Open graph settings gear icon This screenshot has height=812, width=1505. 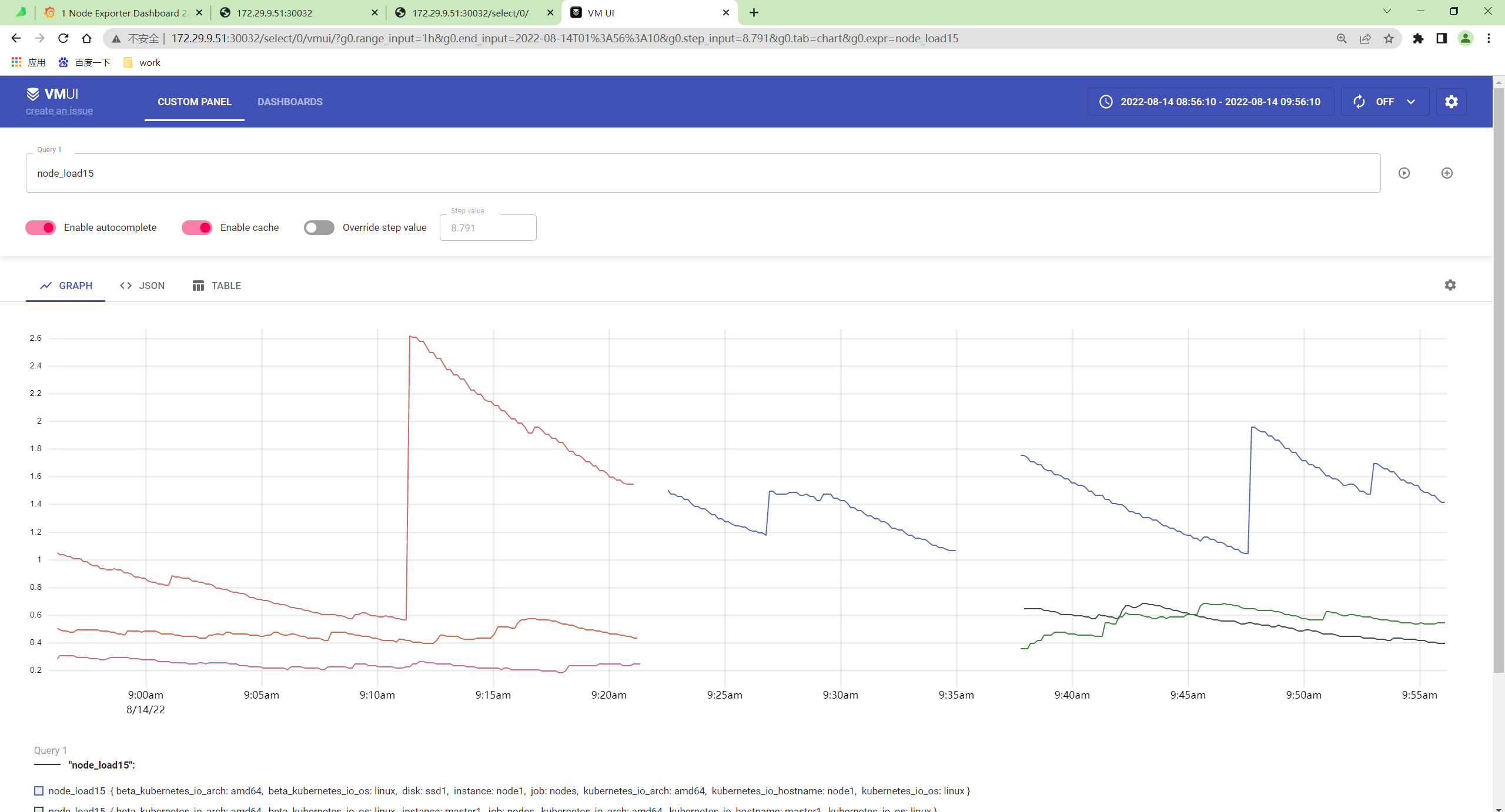coord(1450,285)
